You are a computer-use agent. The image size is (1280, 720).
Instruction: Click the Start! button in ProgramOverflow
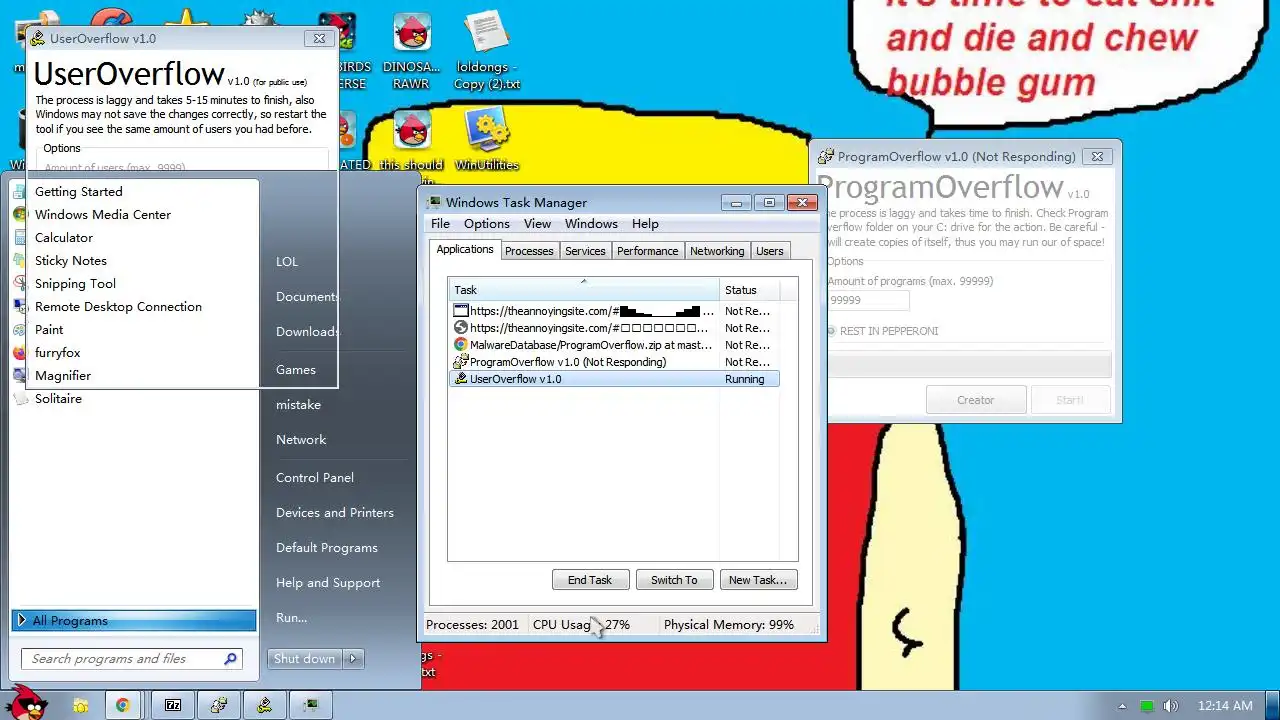click(1069, 400)
